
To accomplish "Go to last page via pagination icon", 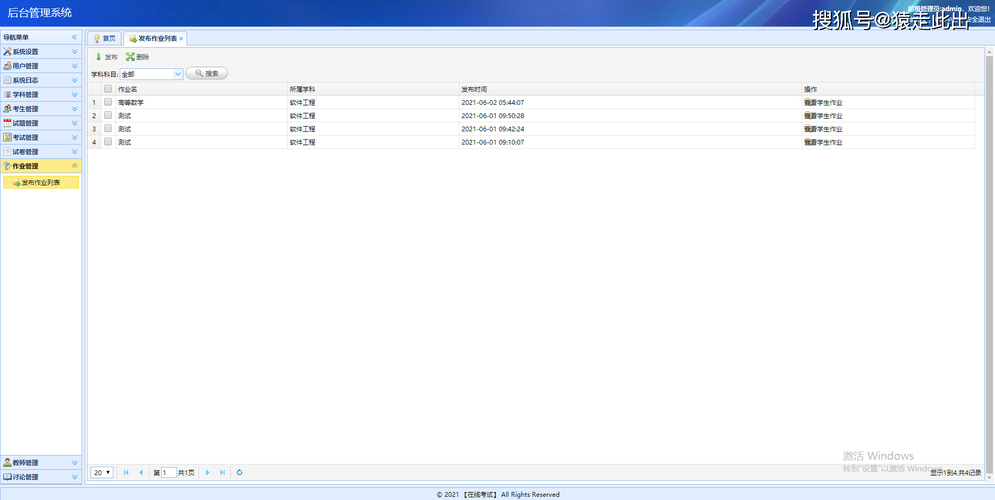I will 222,473.
